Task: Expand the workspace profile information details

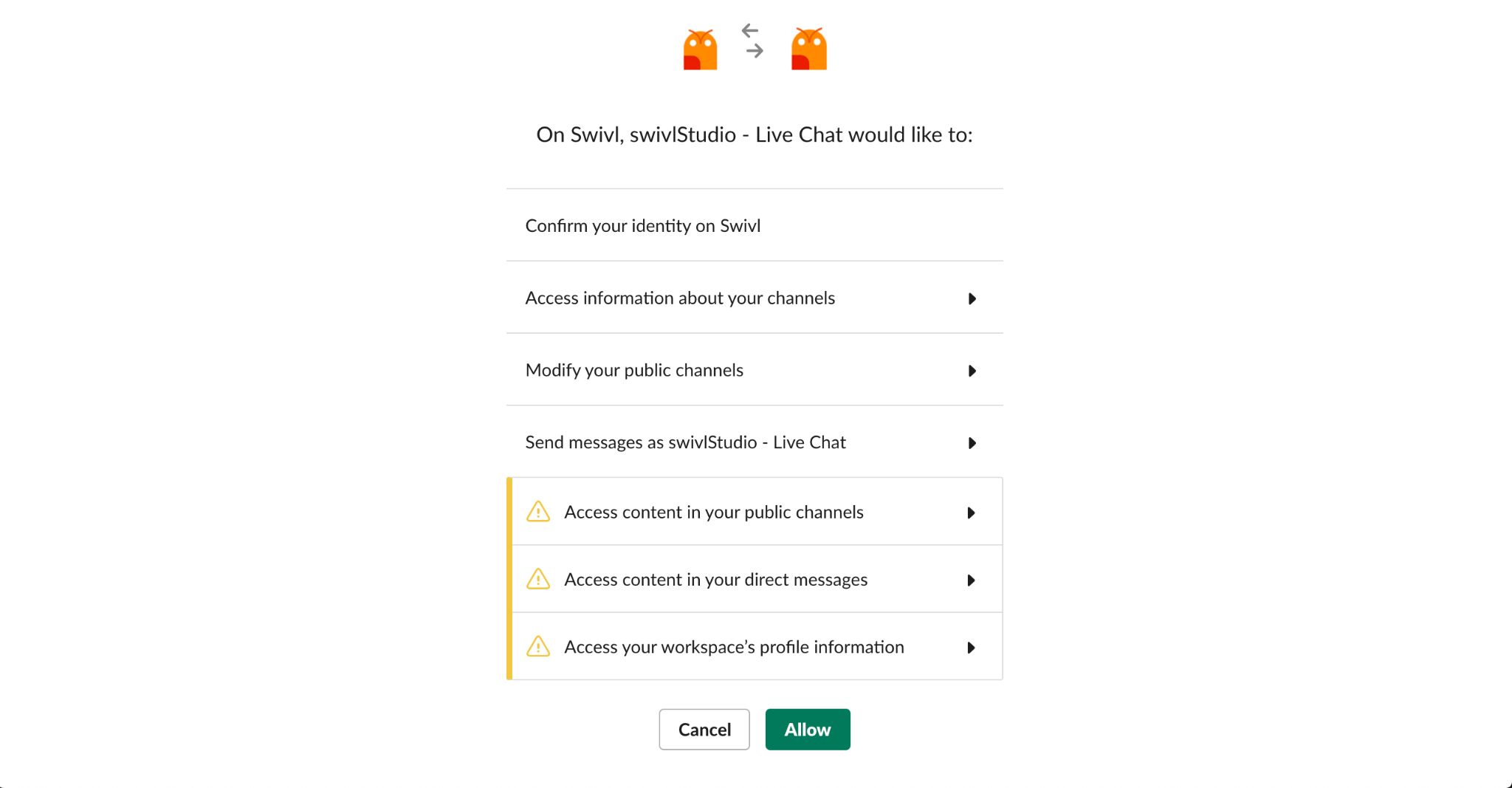Action: pos(972,647)
